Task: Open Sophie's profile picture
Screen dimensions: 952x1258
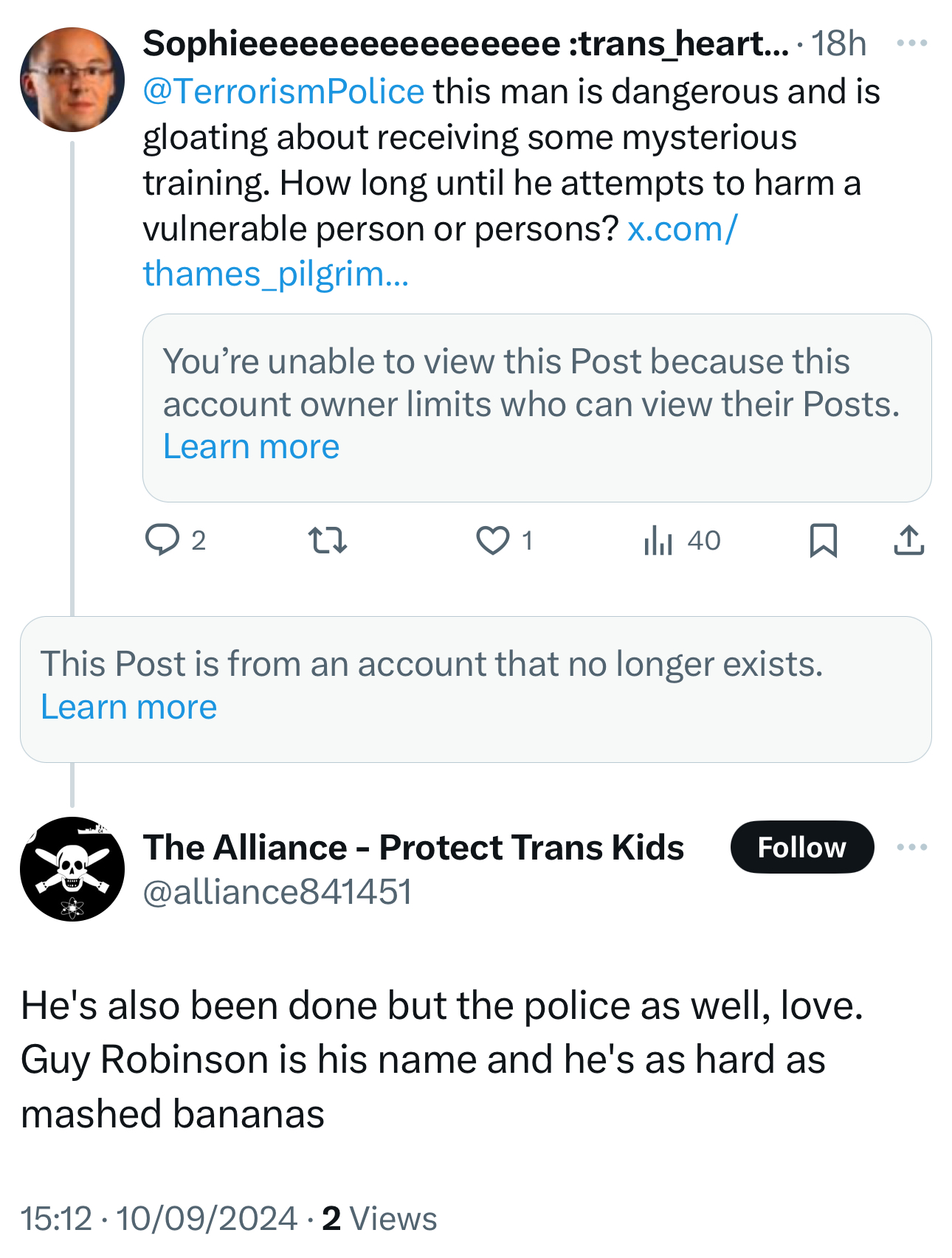Action: 72,80
